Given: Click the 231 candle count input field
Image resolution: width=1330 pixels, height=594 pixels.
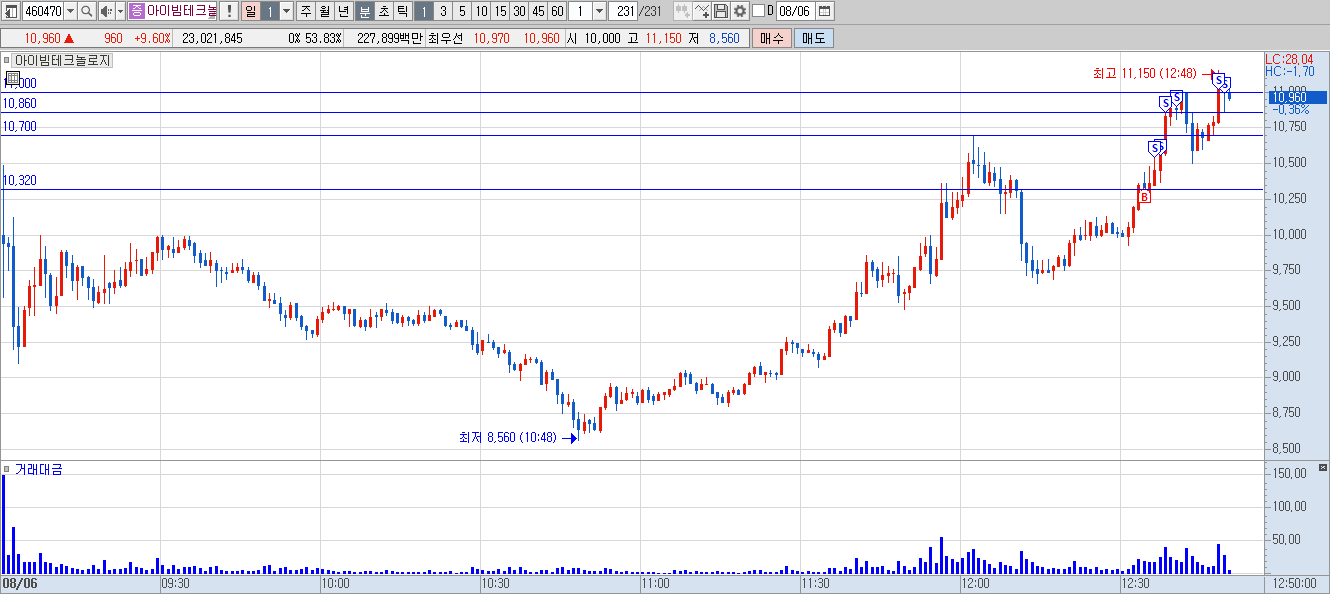Looking at the screenshot, I should [x=623, y=12].
